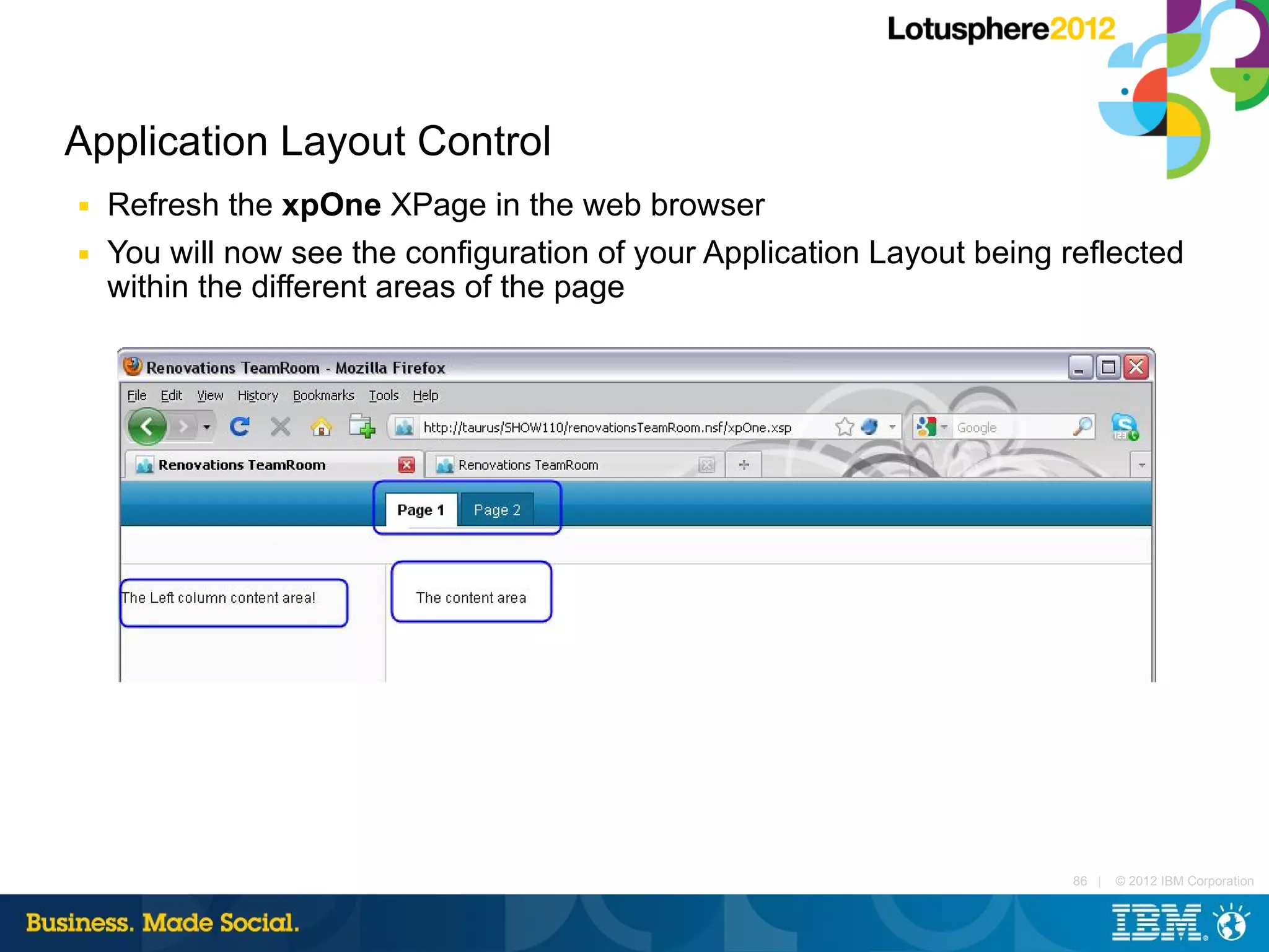This screenshot has width=1269, height=952.
Task: Go to the Home page icon
Action: tap(321, 427)
